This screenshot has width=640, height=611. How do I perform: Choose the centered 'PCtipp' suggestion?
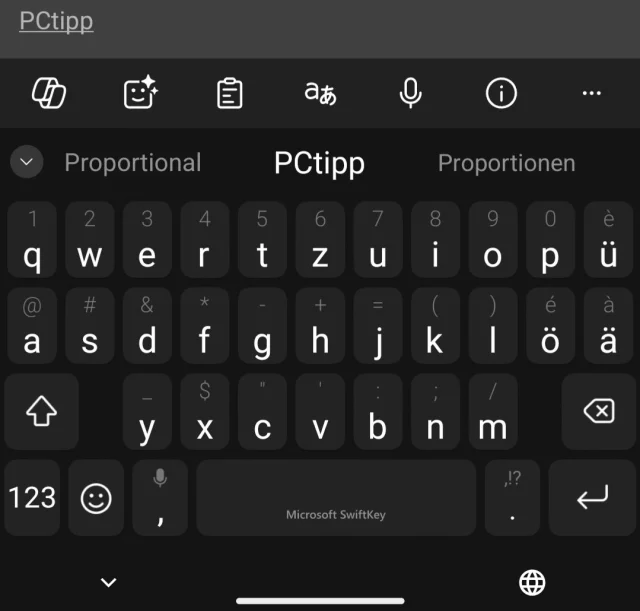pos(319,163)
